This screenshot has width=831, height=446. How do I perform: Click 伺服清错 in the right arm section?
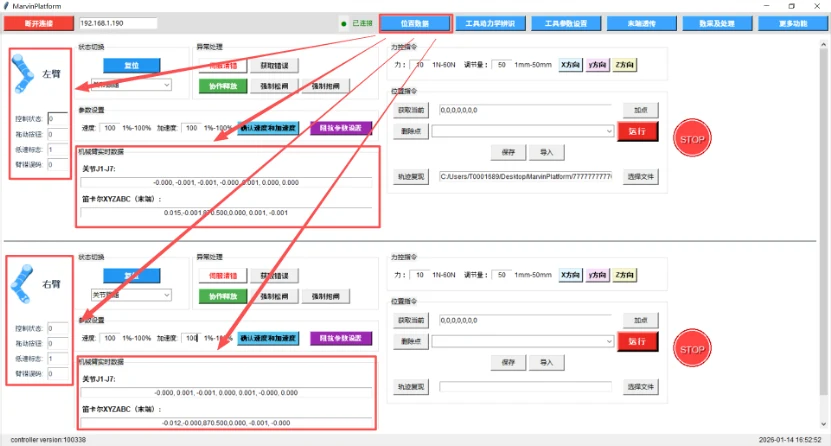[x=223, y=275]
